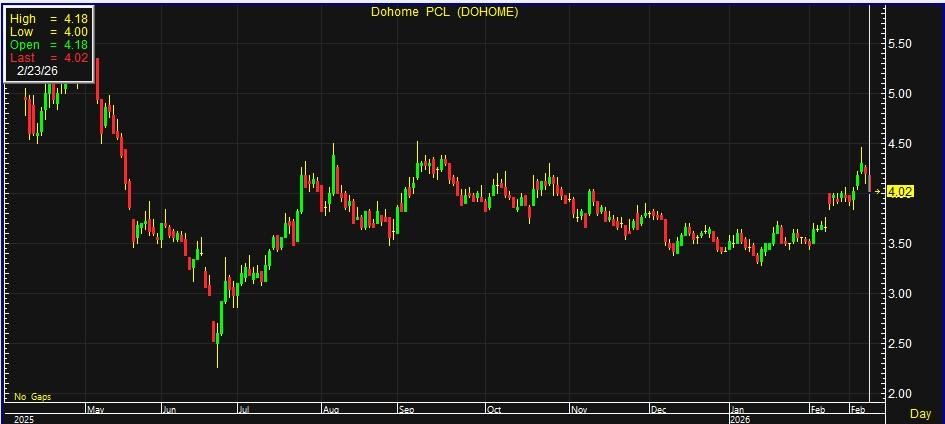This screenshot has width=945, height=424.
Task: Click the Jul month label on time axis
Action: point(244,409)
